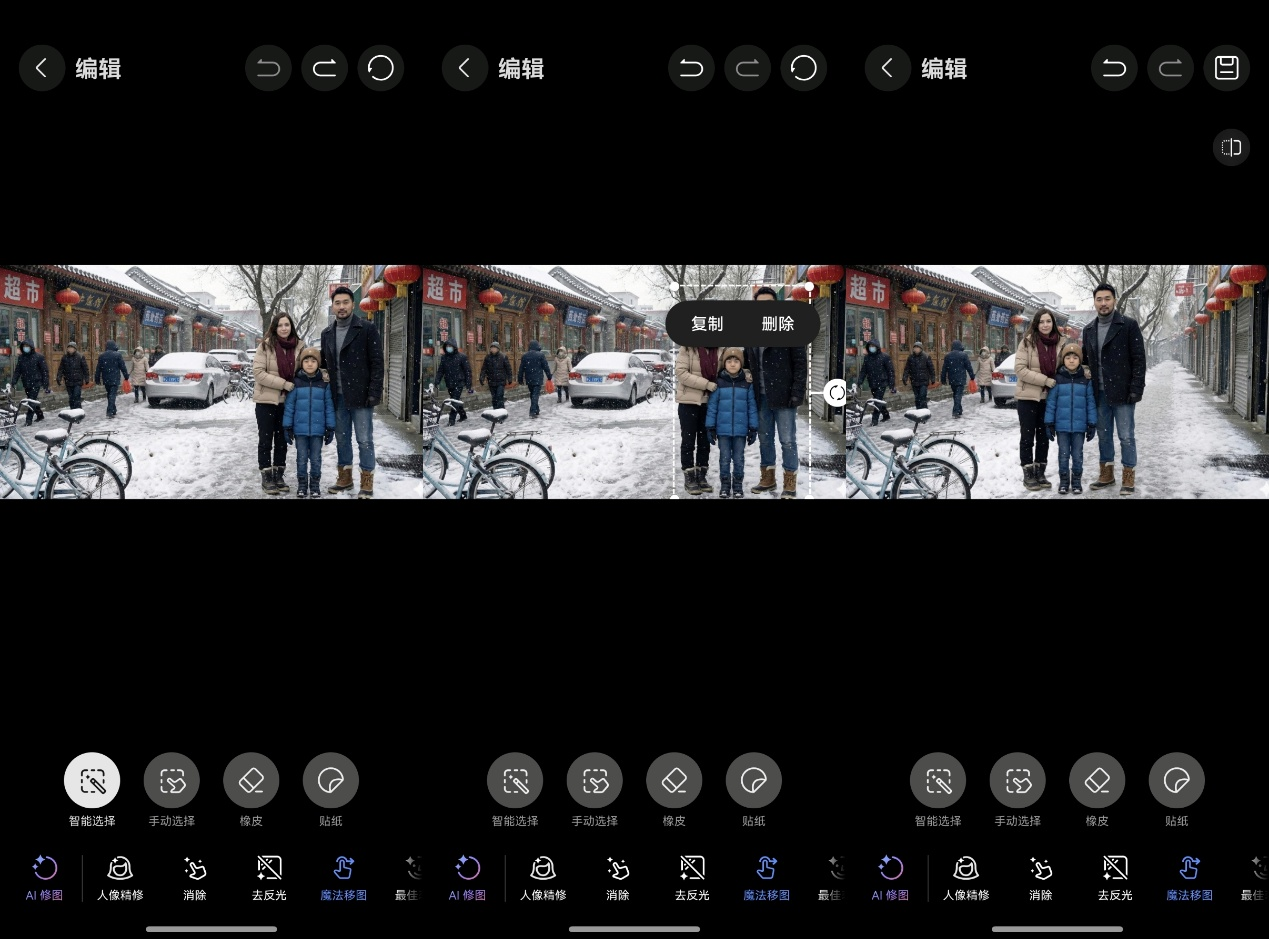Tap the save icon in the right screen
1269x939 pixels.
coord(1226,68)
